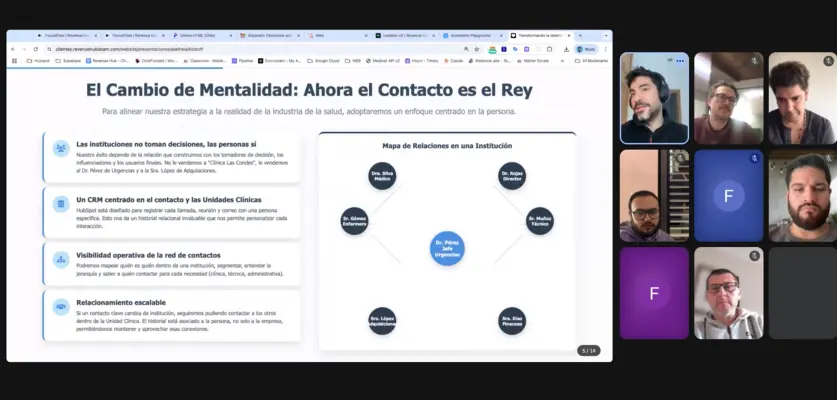Switch to Online HTML Editor tab
Screen dimensions: 837x400
point(202,35)
